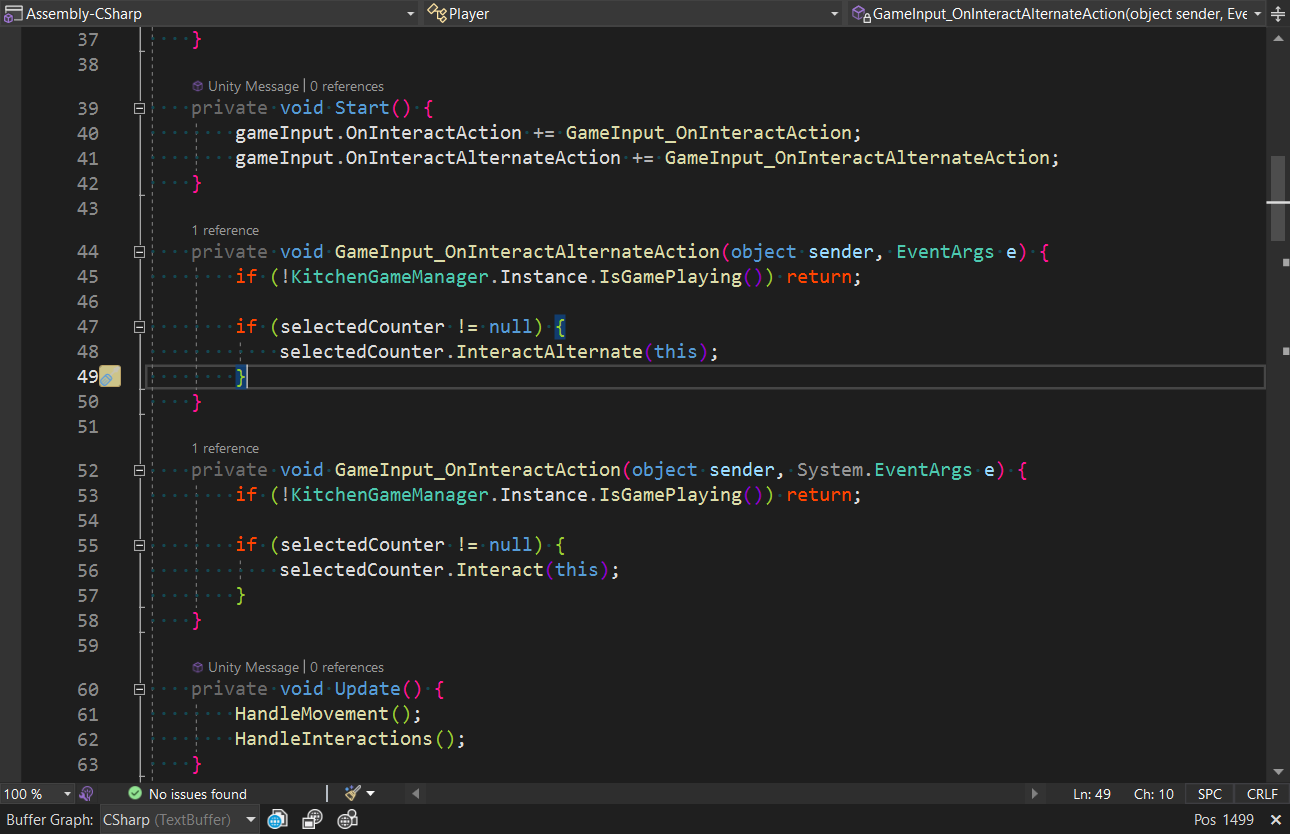Close the Buffer Graph bar with X
The height and width of the screenshot is (834, 1290).
1276,820
